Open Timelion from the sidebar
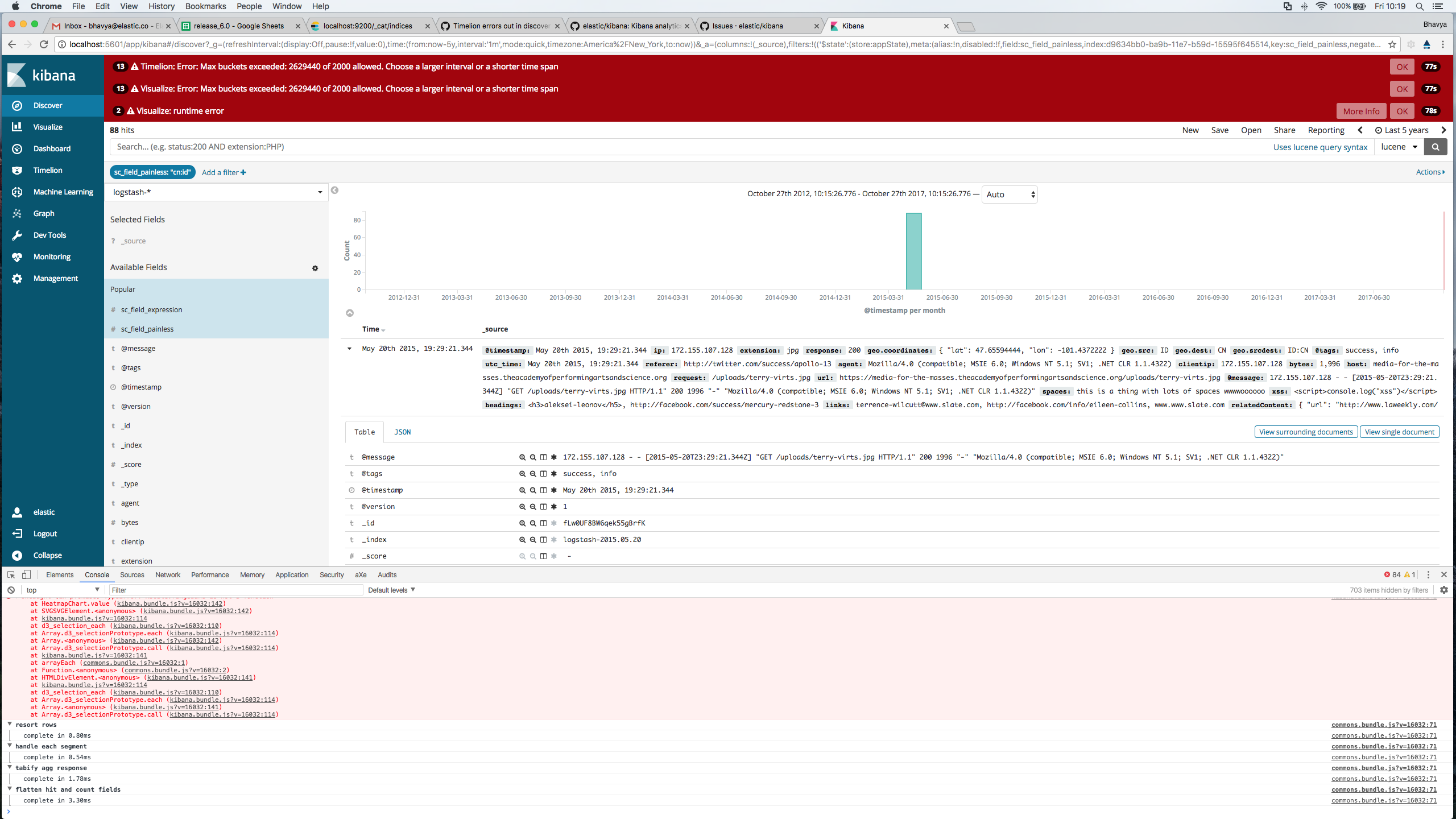 tap(48, 170)
